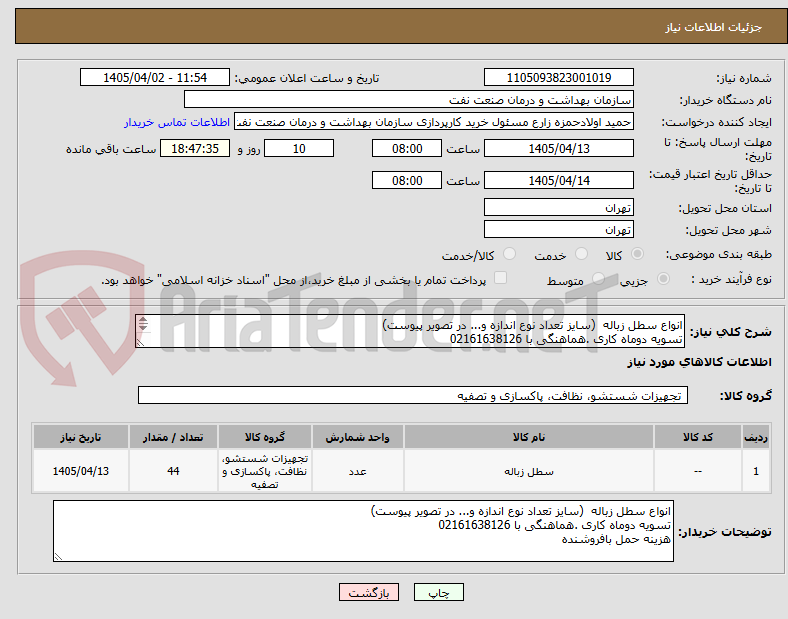Viewport: 788px width, 619px height.
Task: Click the price validity time 08:00 field
Action: (407, 180)
